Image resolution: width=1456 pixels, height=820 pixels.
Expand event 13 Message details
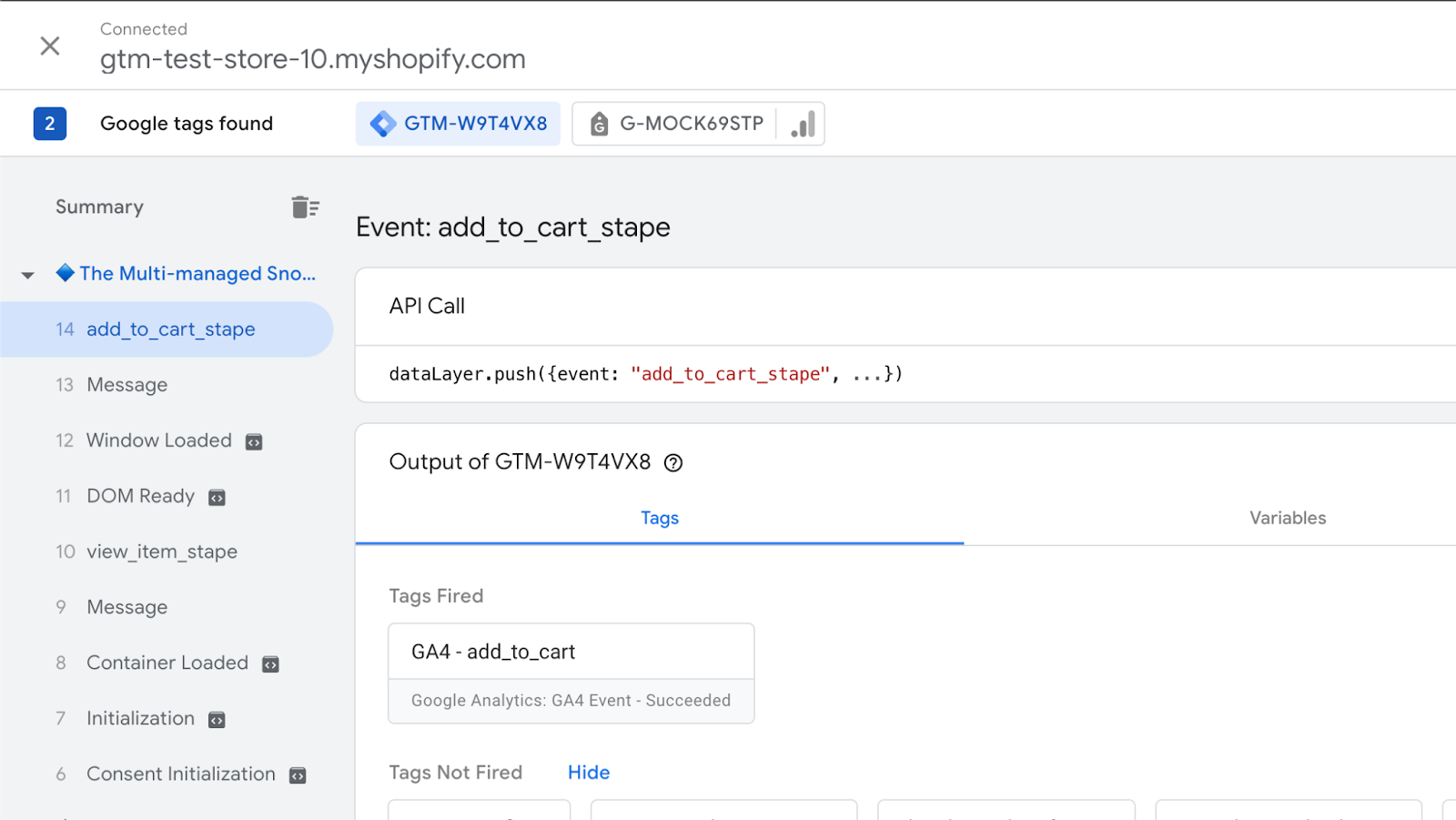pyautogui.click(x=126, y=385)
